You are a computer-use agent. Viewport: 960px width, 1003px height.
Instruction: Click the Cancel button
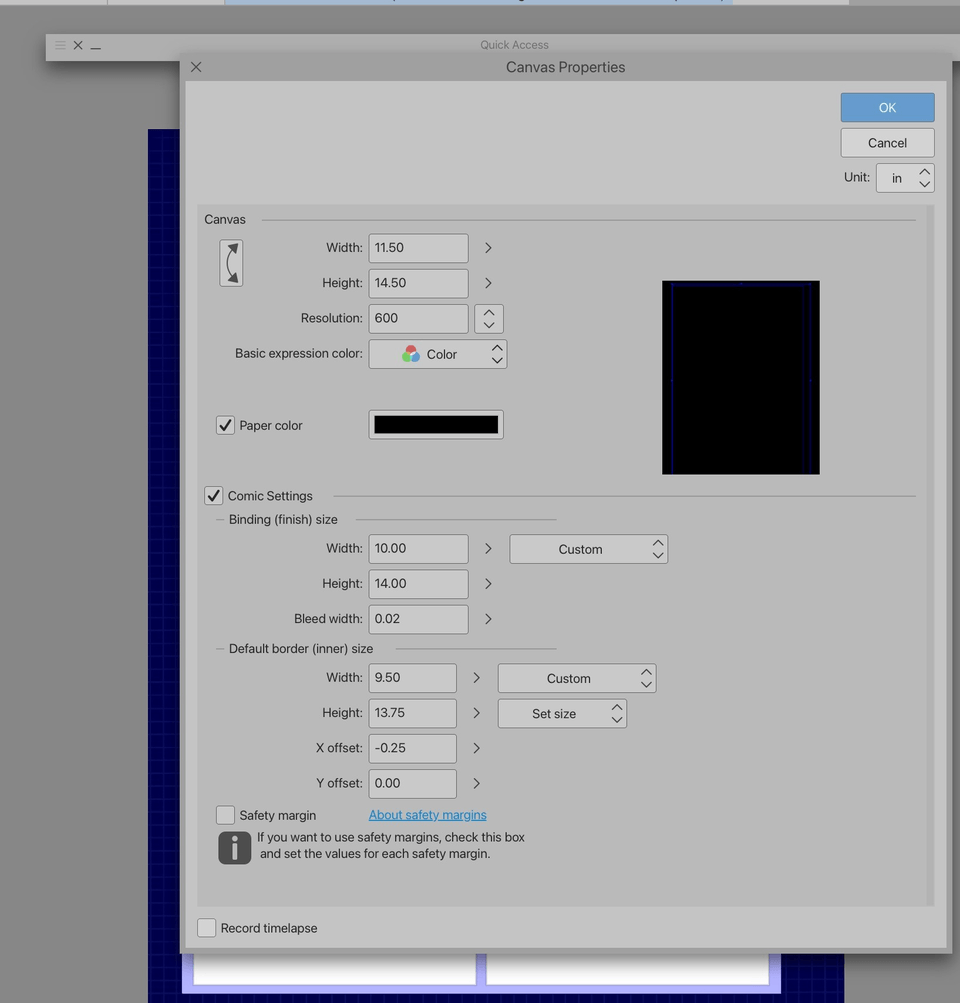click(x=887, y=143)
